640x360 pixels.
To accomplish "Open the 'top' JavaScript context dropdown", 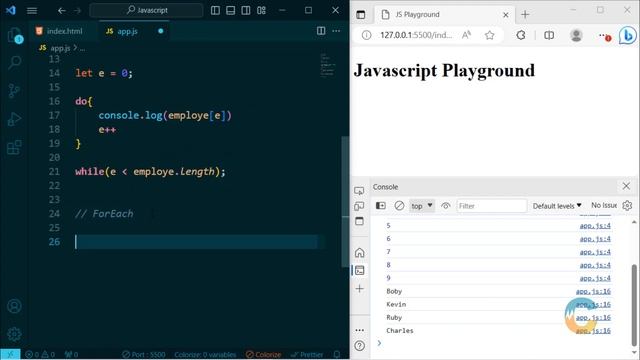I will pyautogui.click(x=422, y=206).
